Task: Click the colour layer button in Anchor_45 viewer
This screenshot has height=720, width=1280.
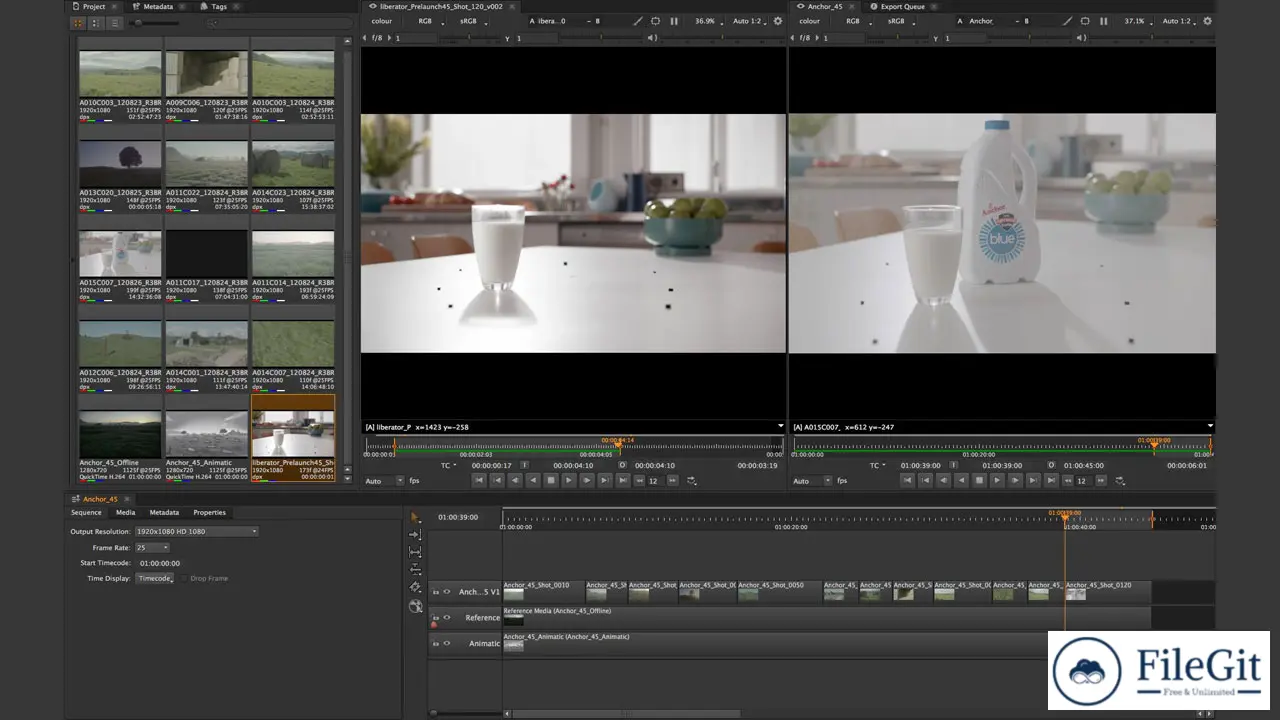Action: (x=810, y=21)
